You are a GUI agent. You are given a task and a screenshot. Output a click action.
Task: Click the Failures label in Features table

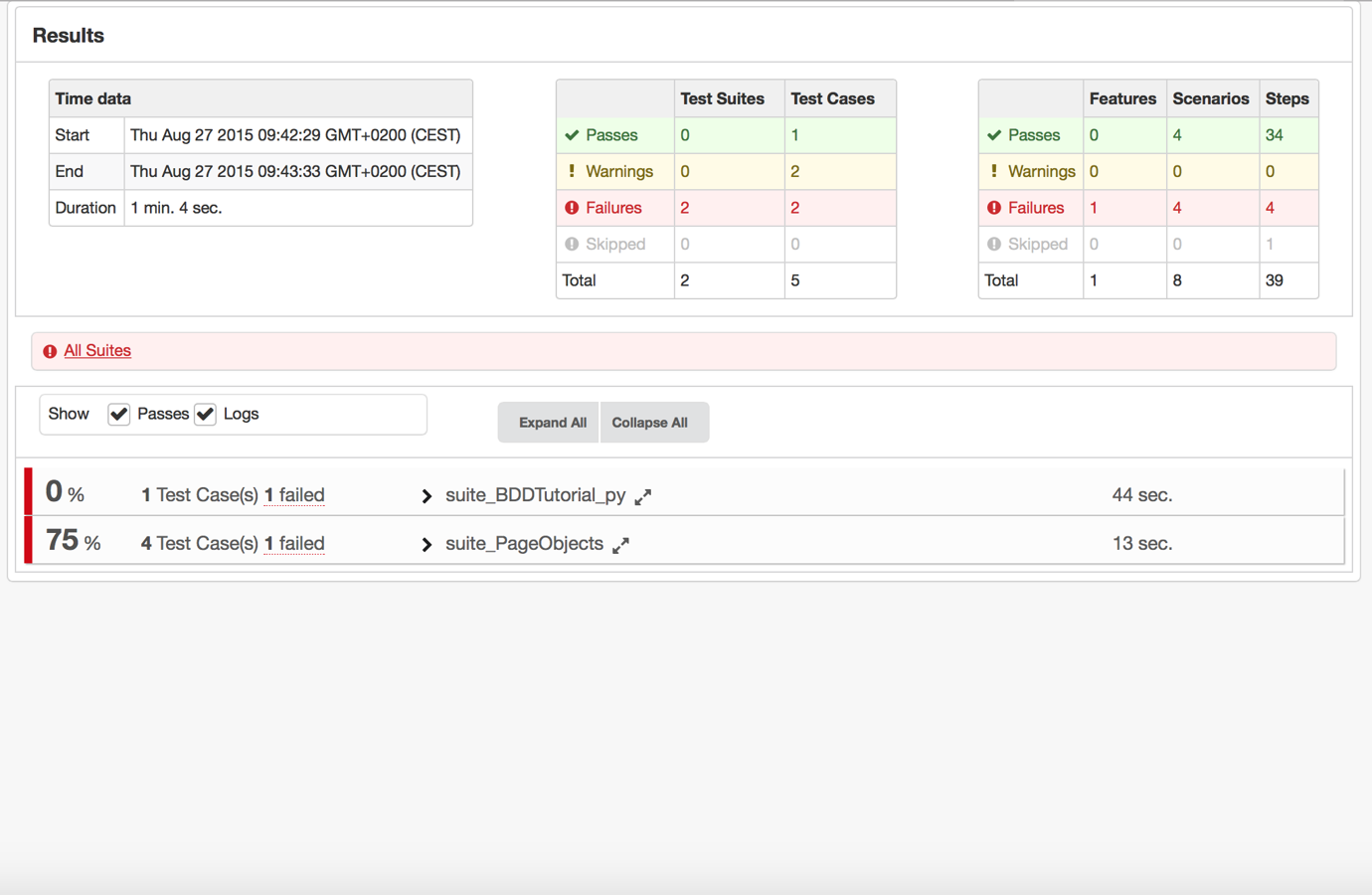coord(1036,208)
